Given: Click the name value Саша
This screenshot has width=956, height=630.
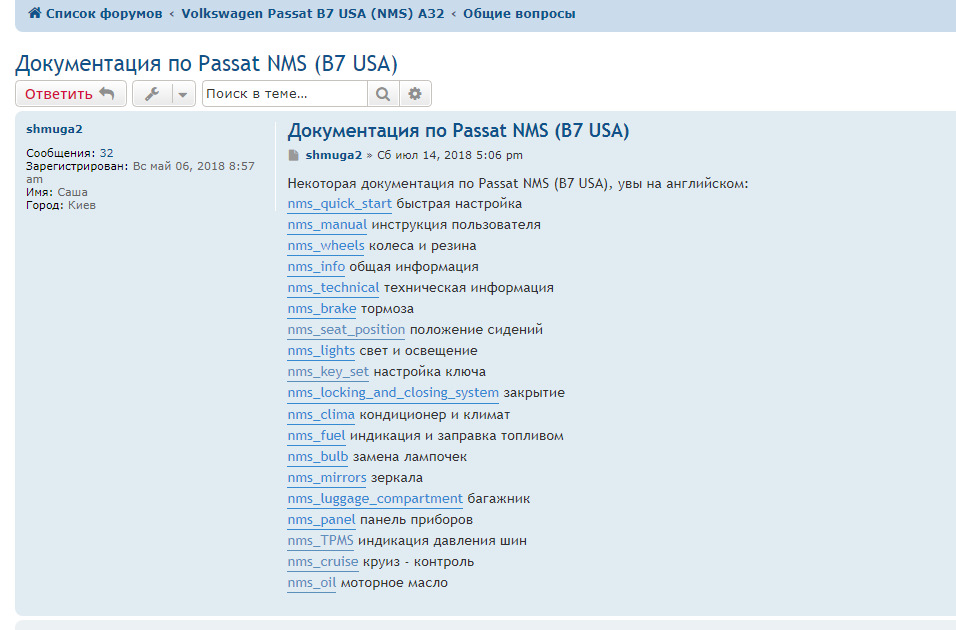Looking at the screenshot, I should (x=73, y=192).
